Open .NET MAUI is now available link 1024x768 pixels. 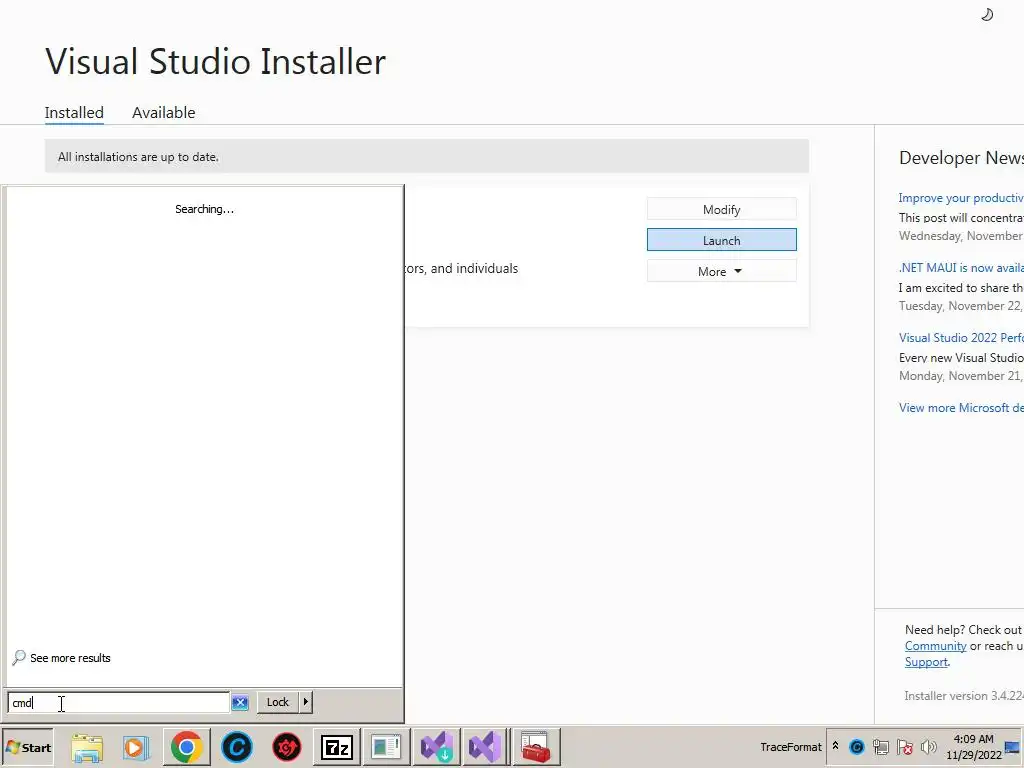pos(961,268)
